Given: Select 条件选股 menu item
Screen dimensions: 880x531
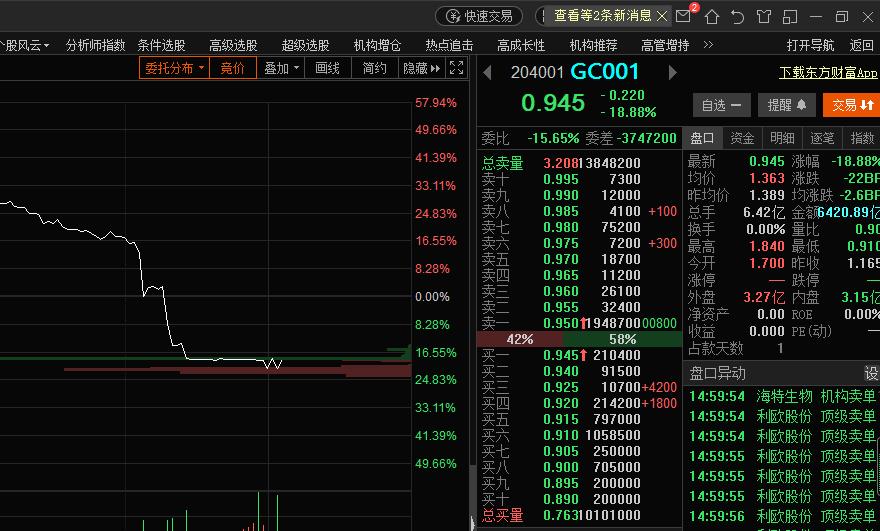Looking at the screenshot, I should [x=162, y=45].
